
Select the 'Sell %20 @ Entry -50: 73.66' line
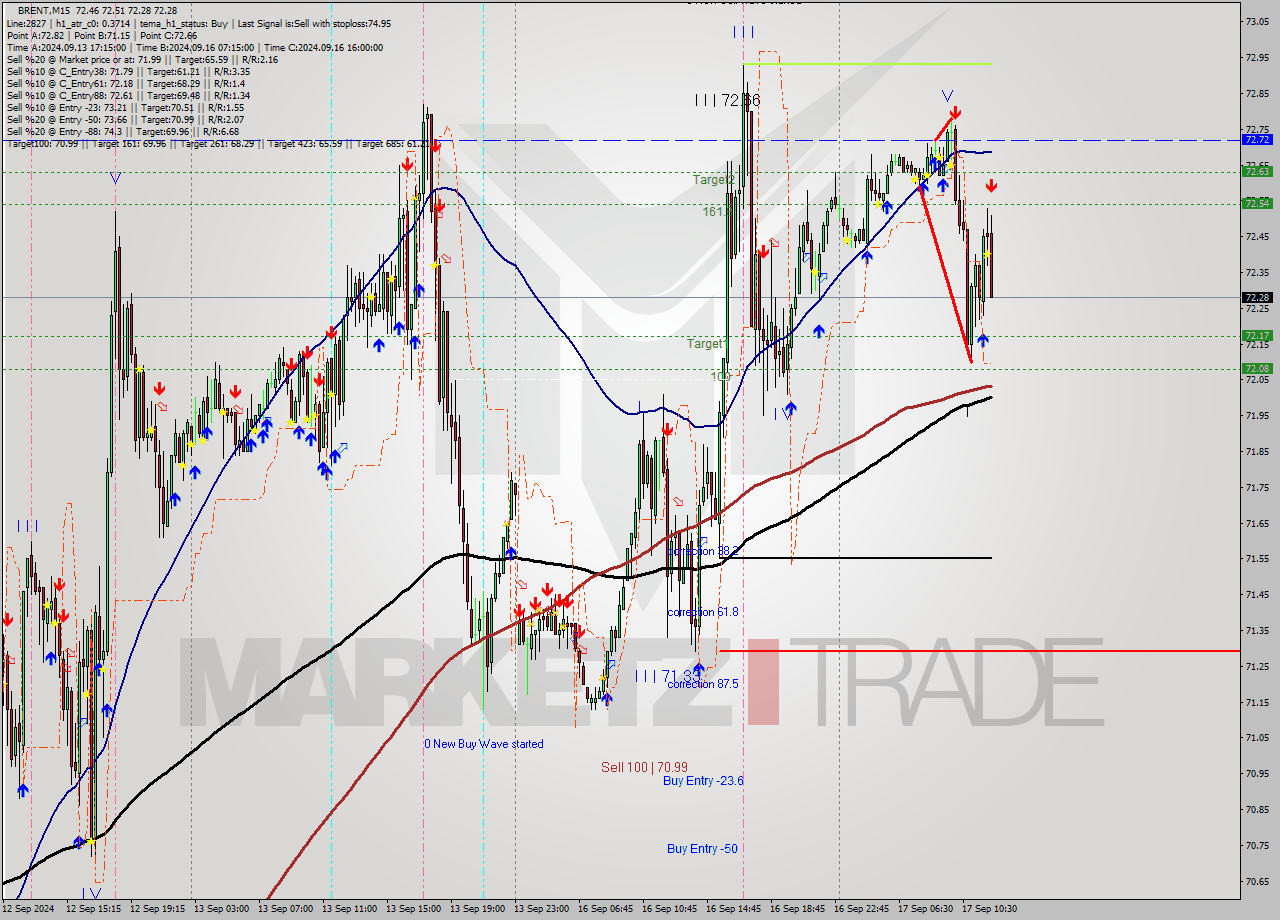point(125,119)
